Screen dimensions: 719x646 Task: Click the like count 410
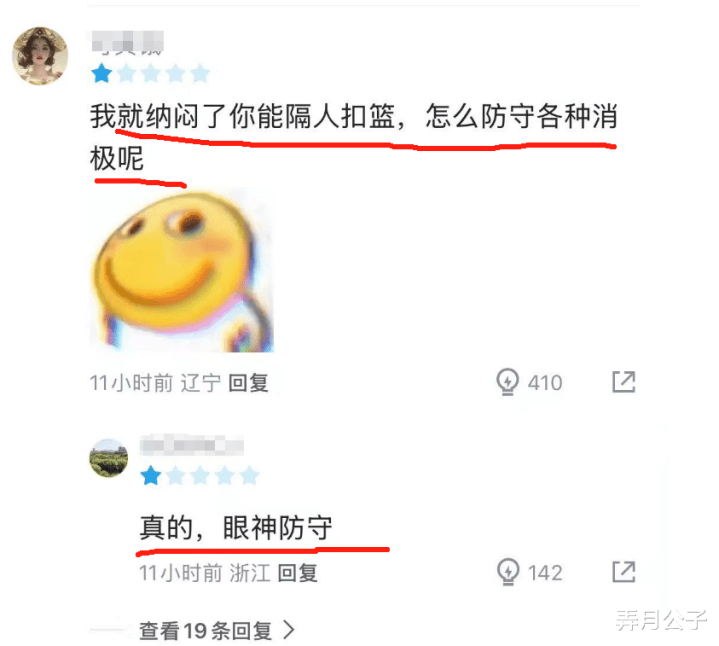pos(545,383)
